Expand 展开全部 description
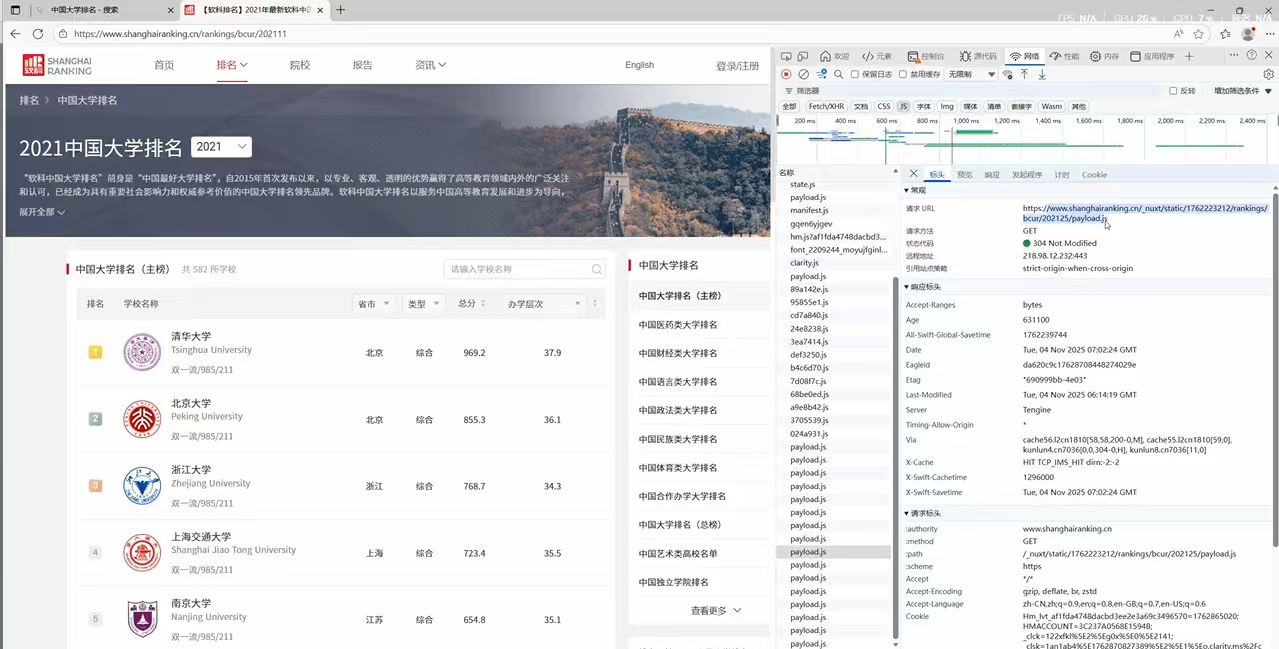 (x=42, y=212)
